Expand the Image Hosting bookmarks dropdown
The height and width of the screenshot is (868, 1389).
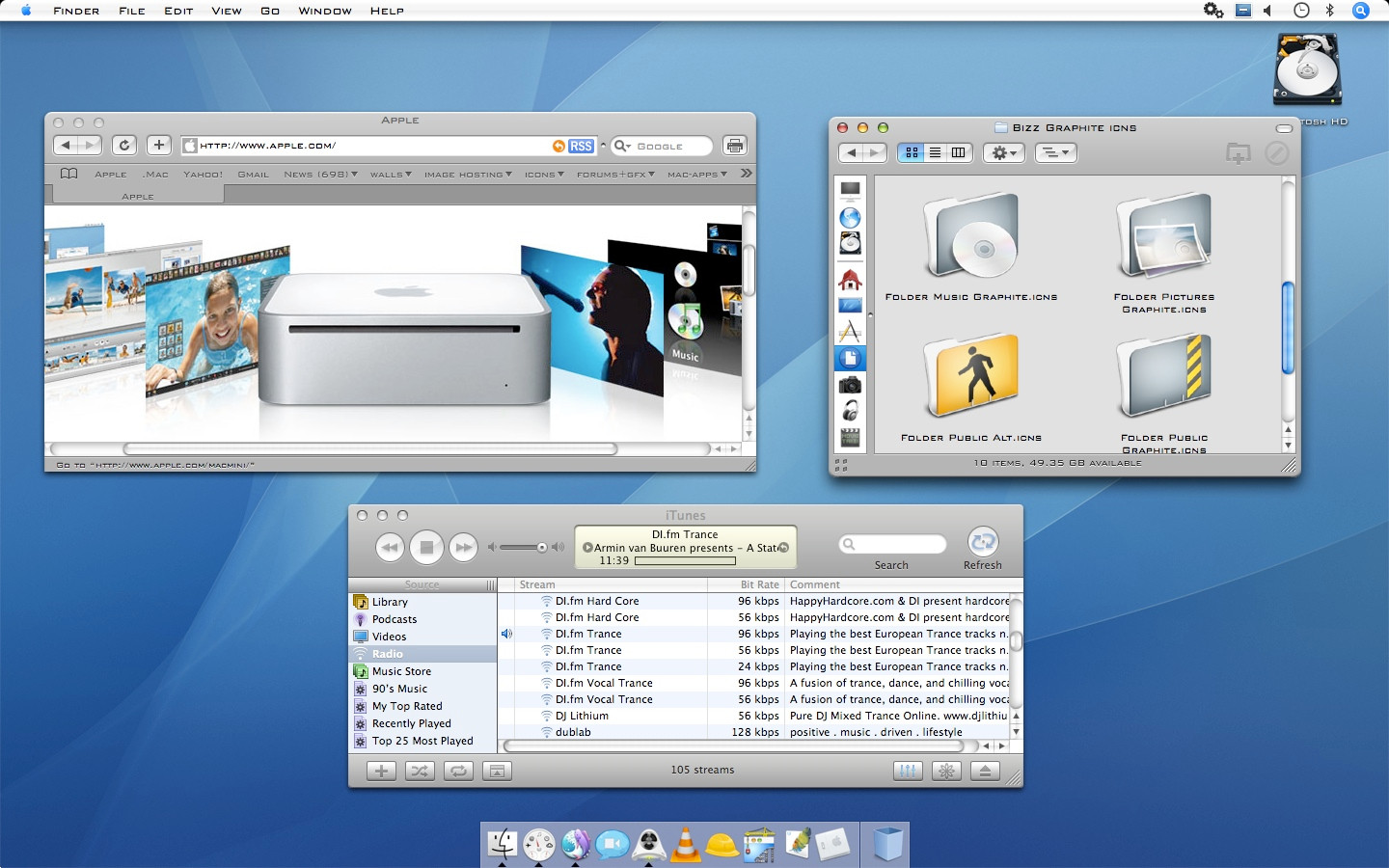pos(468,175)
